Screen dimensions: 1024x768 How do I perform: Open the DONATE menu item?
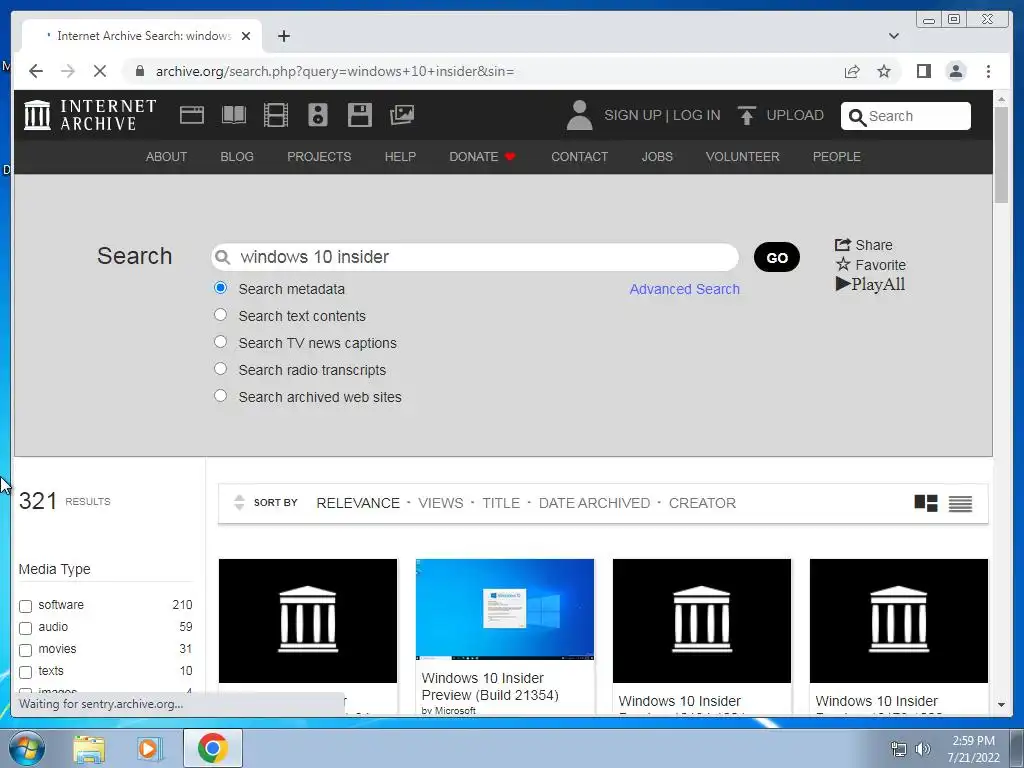click(x=482, y=157)
